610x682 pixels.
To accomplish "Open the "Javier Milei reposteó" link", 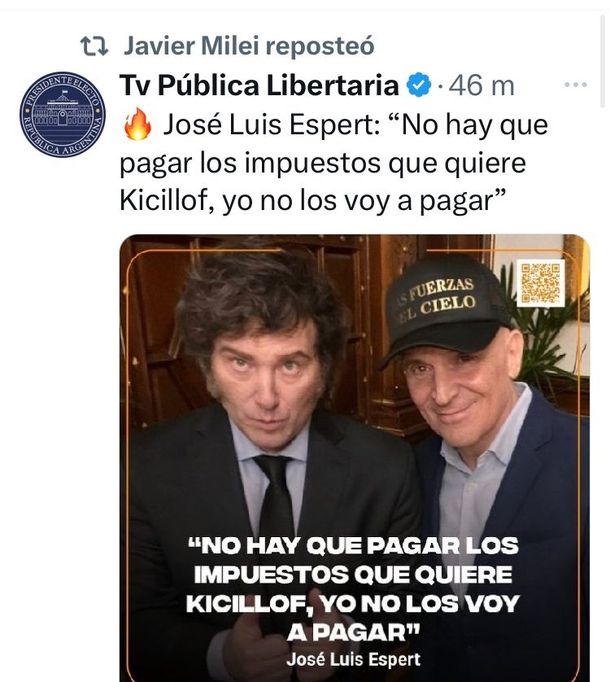I will point(249,46).
